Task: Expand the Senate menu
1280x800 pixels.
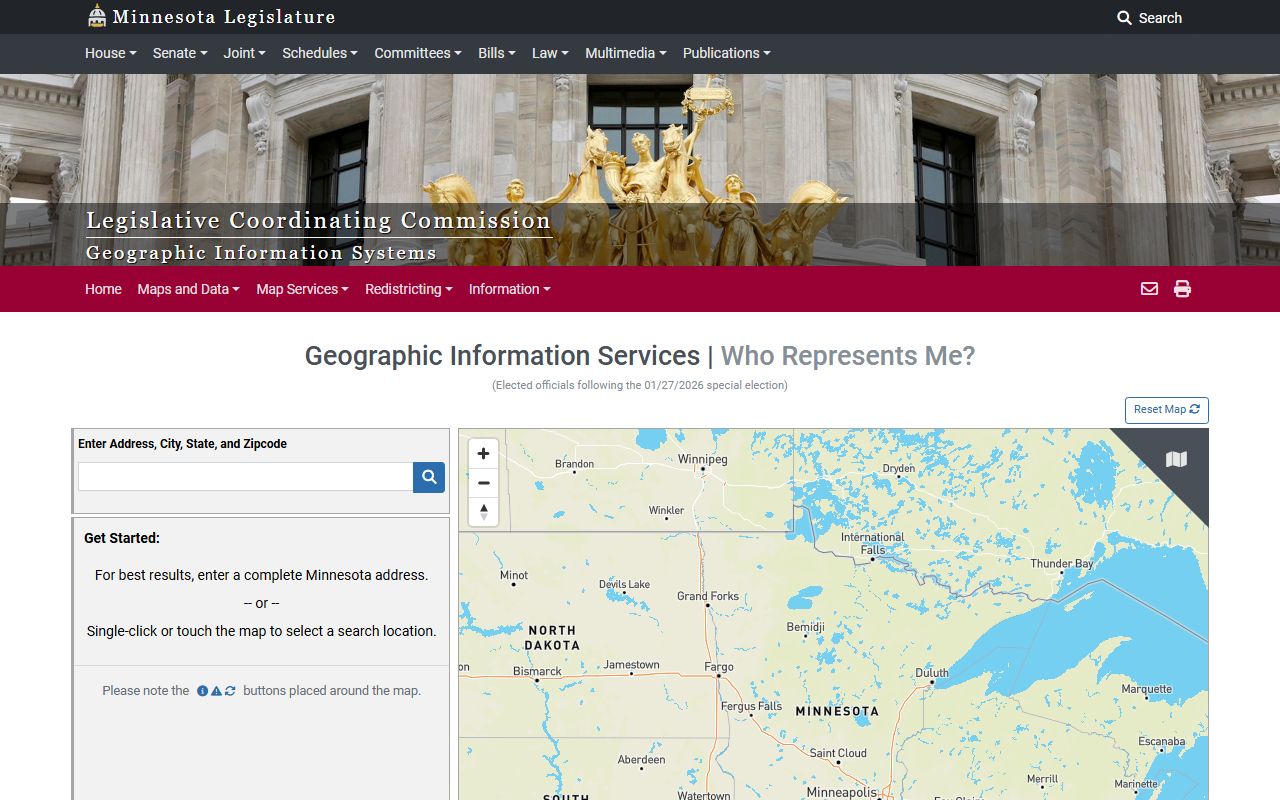Action: tap(180, 53)
